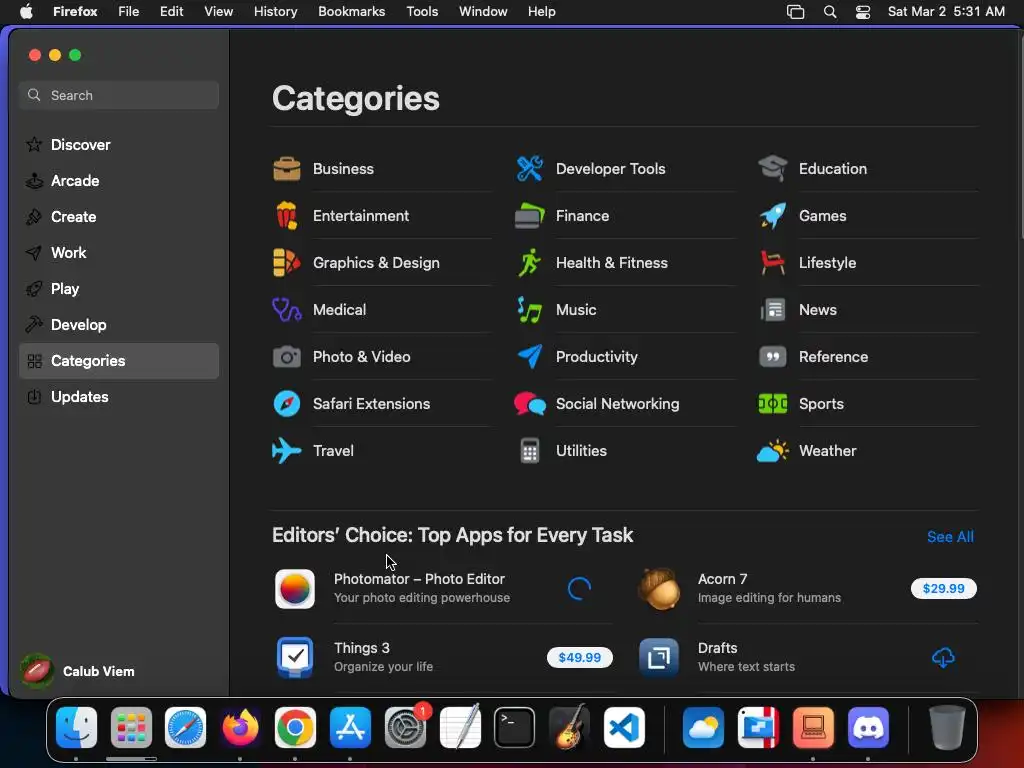This screenshot has width=1024, height=768.
Task: Open Visual Studio Code from Dock
Action: tap(624, 727)
